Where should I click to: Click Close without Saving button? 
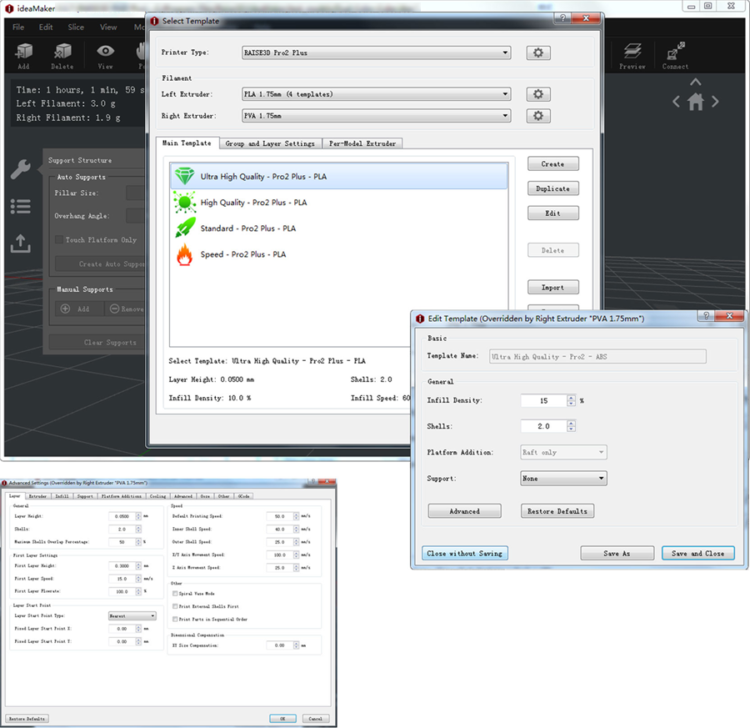[x=464, y=553]
